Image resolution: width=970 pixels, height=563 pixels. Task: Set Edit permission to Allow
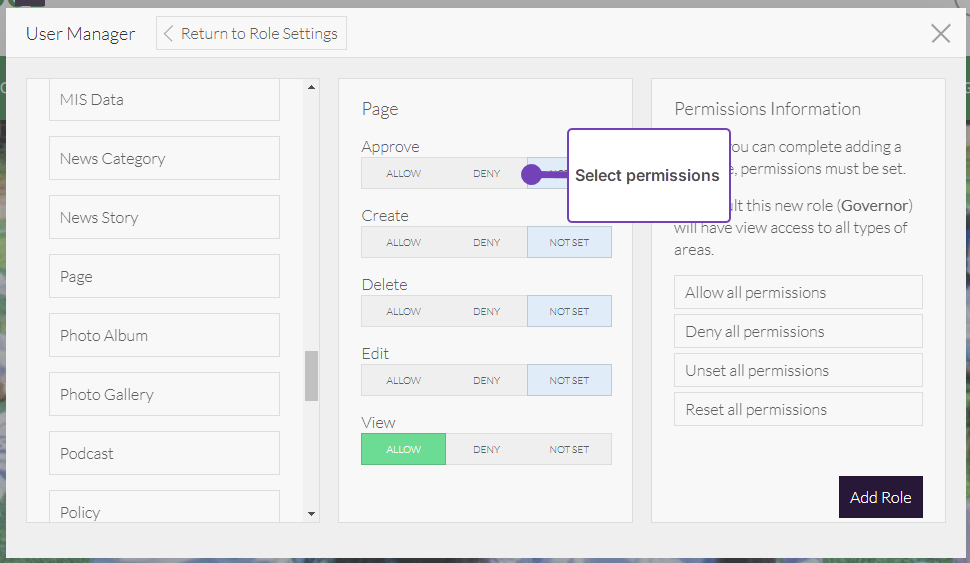[x=403, y=381]
